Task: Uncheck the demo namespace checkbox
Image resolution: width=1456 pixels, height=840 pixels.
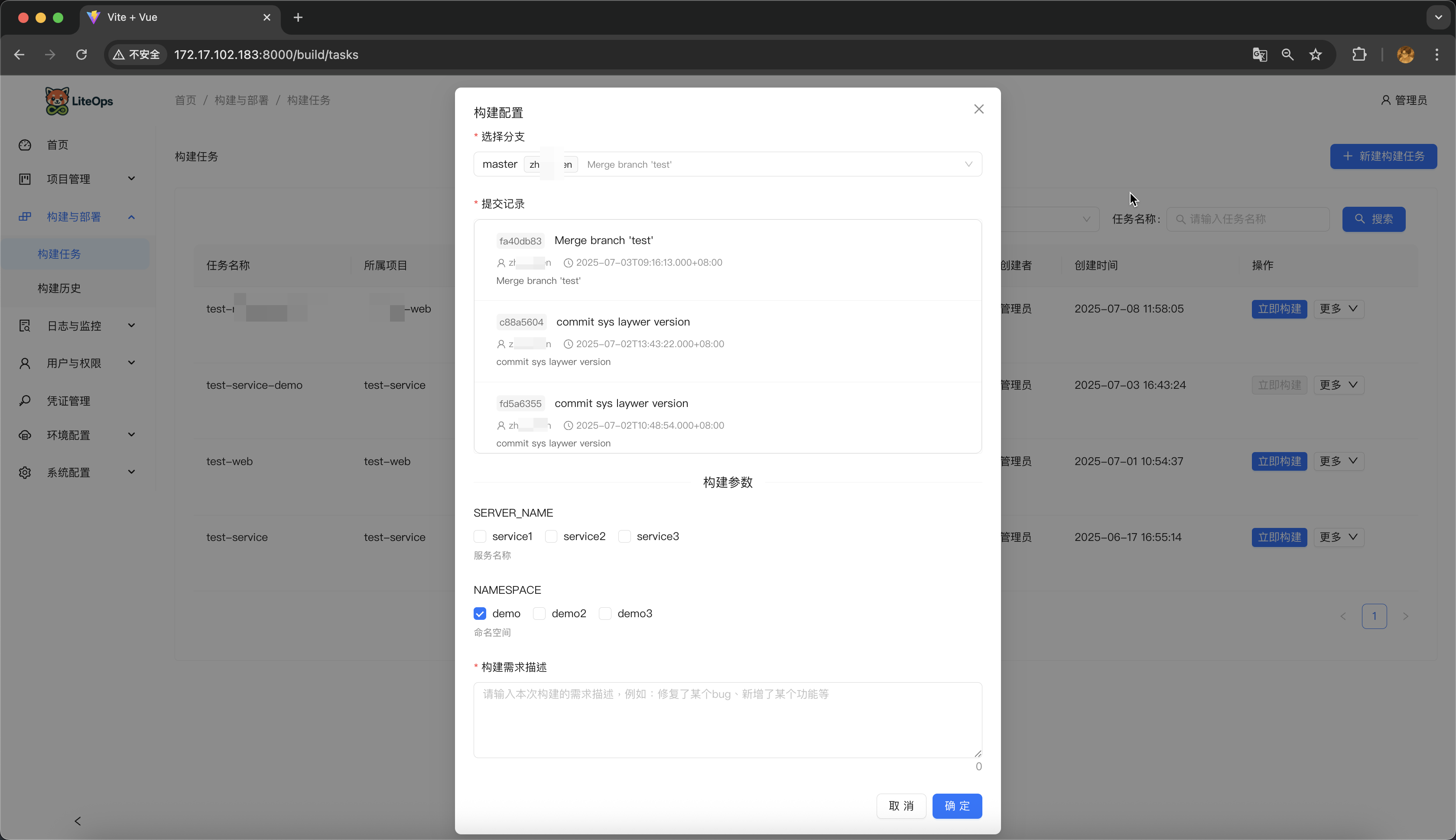Action: tap(480, 613)
